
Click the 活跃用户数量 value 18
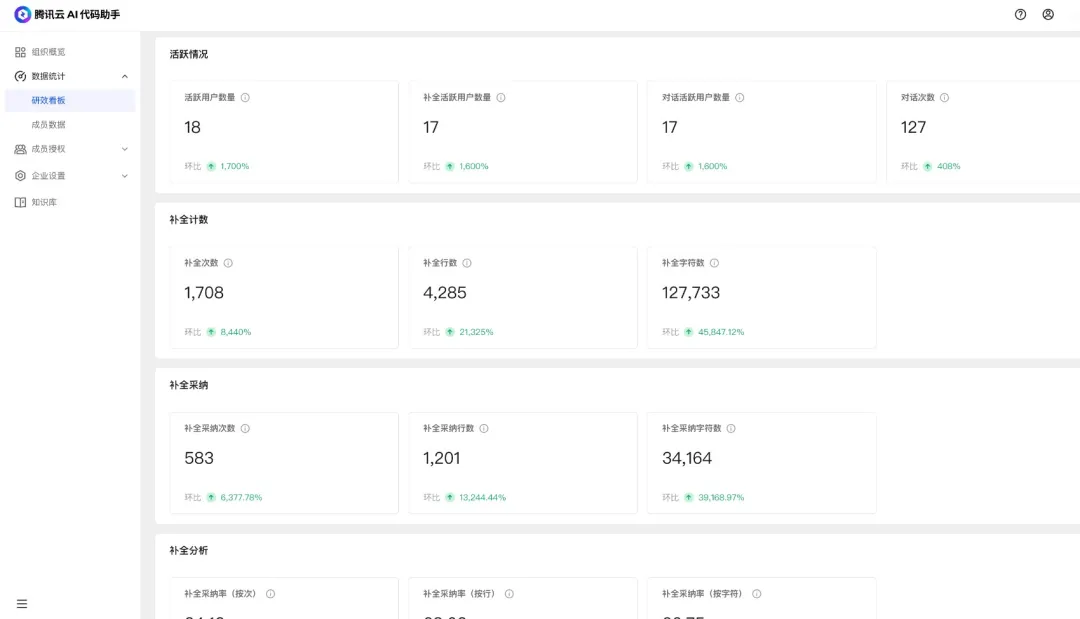click(192, 127)
